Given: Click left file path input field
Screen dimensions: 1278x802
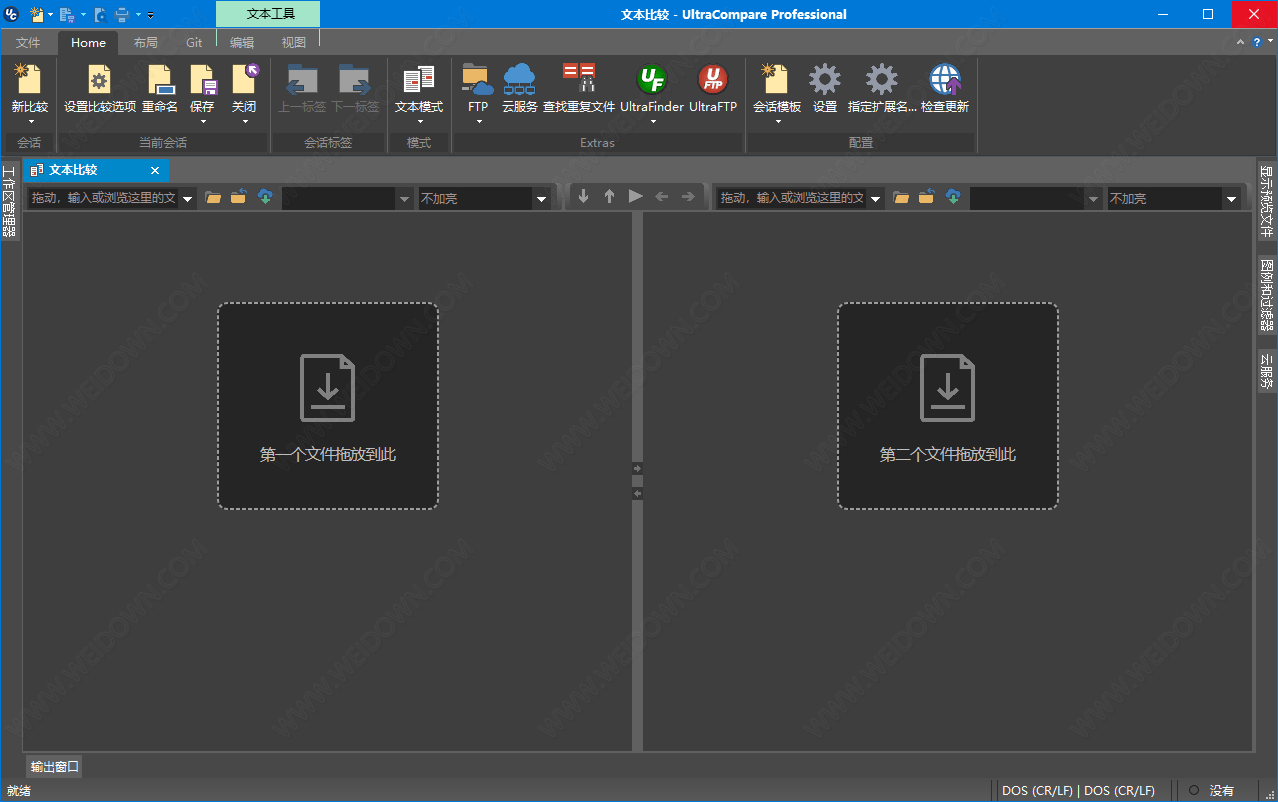Looking at the screenshot, I should pos(103,199).
